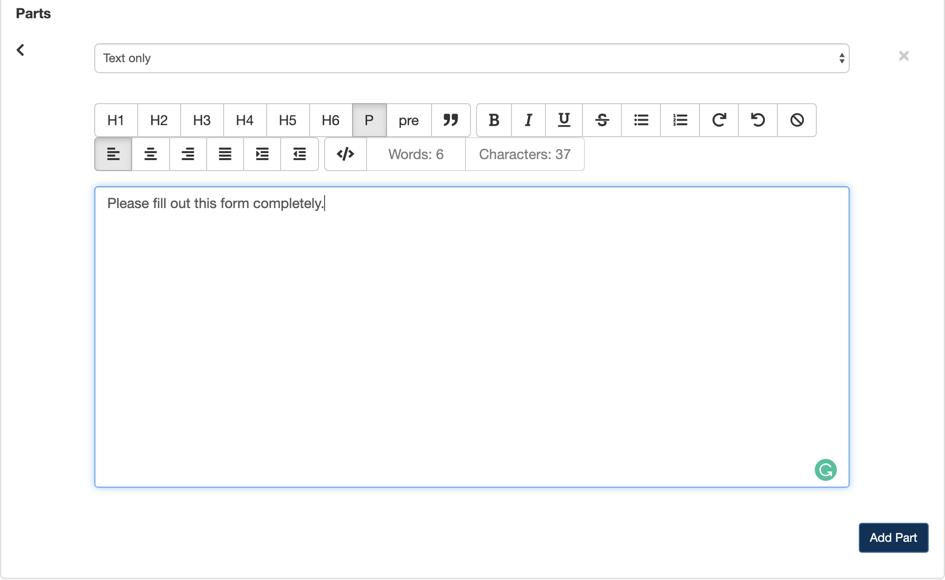
Task: Center align the text
Action: click(x=150, y=154)
